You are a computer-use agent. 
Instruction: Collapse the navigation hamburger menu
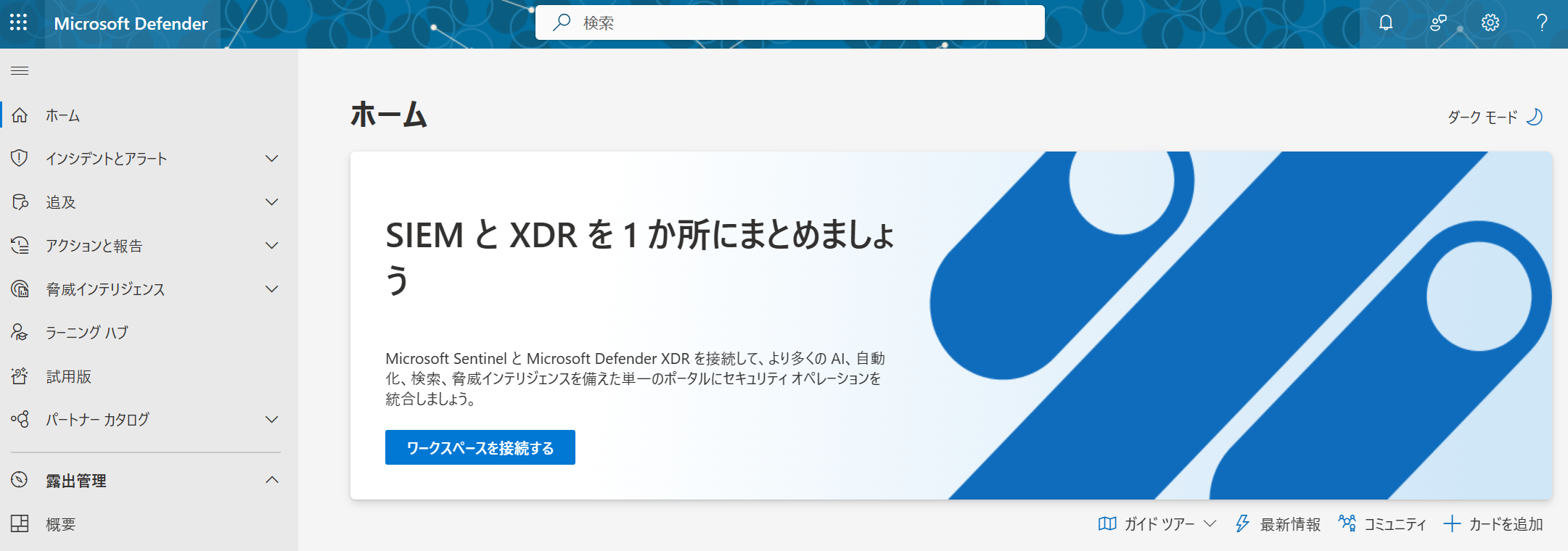(20, 70)
